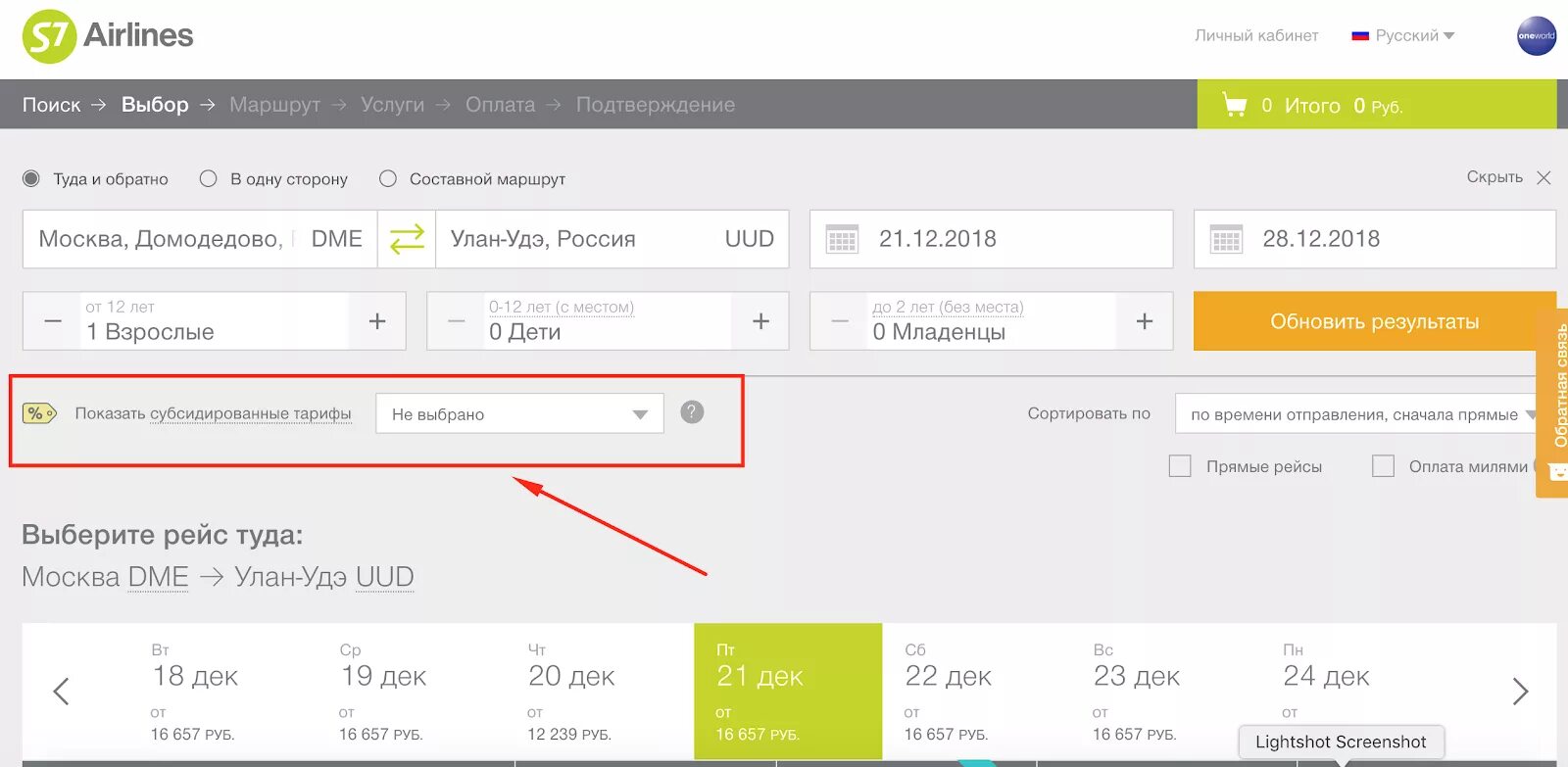Increase the infants passenger count
This screenshot has height=767, width=1568.
1144,321
